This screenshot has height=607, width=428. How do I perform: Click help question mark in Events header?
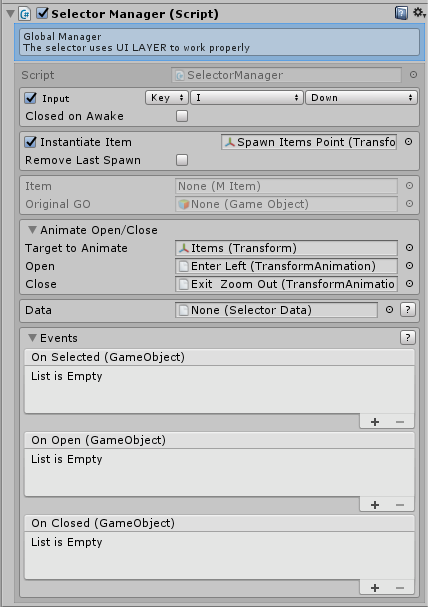(x=407, y=338)
